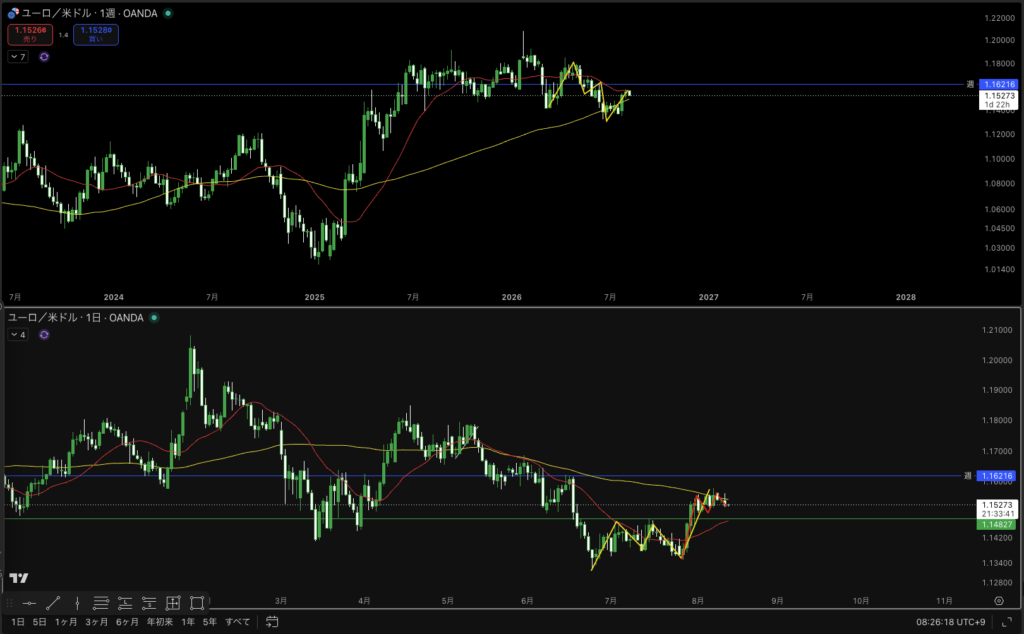Click the blue buy button 1.15280
This screenshot has width=1024, height=634.
point(96,35)
